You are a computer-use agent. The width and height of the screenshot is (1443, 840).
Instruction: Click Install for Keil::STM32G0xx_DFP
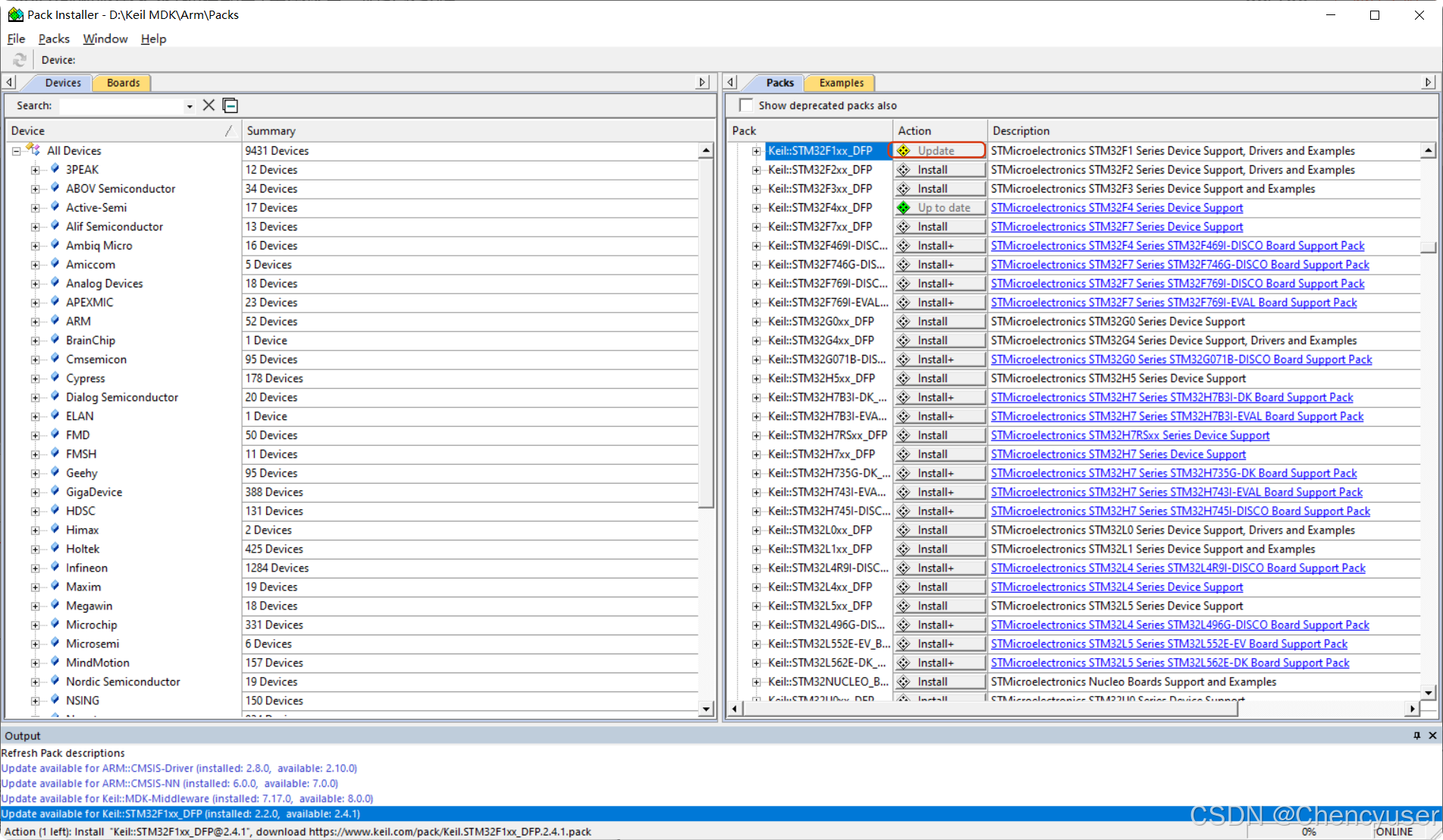click(940, 321)
